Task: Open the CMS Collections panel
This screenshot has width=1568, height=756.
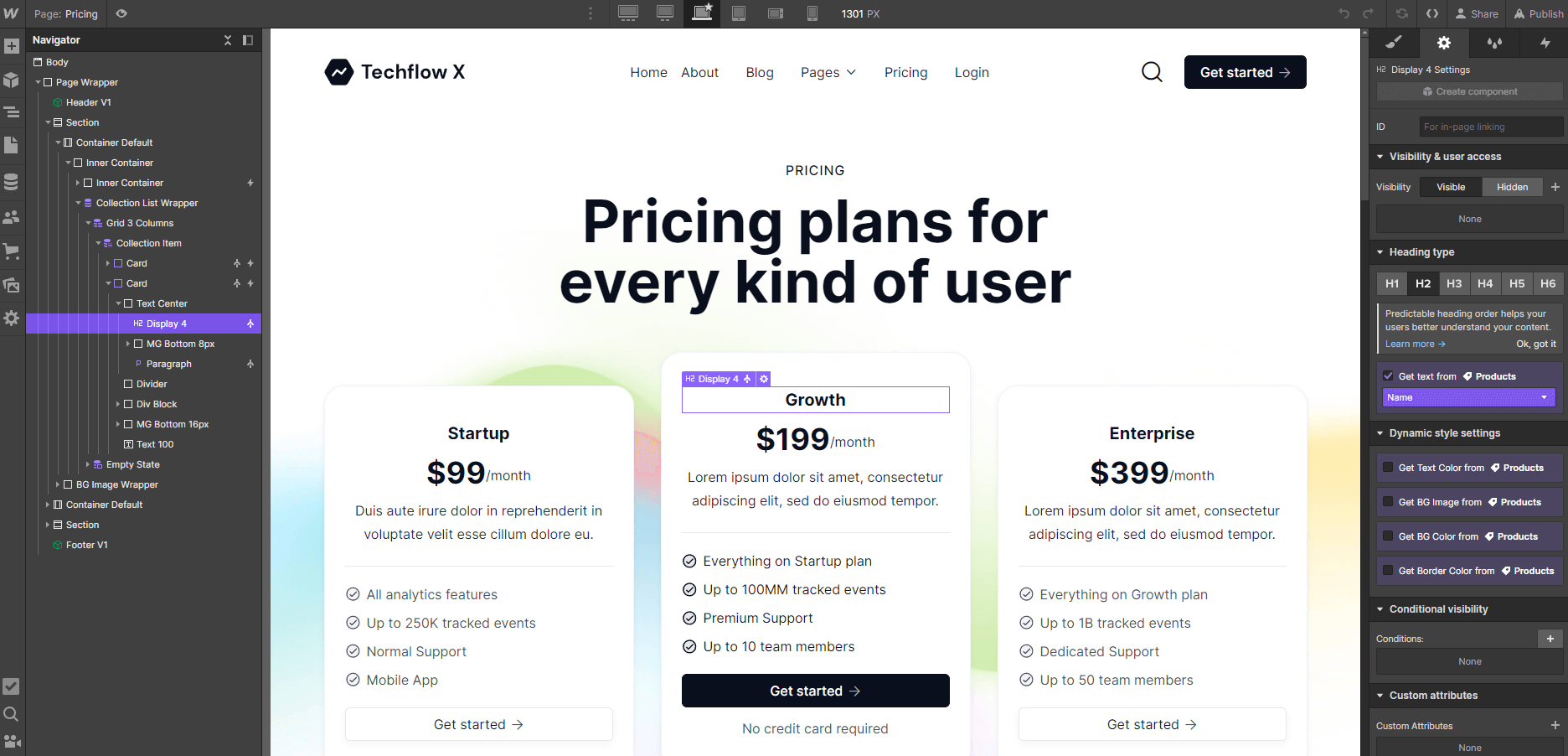Action: coord(12,181)
